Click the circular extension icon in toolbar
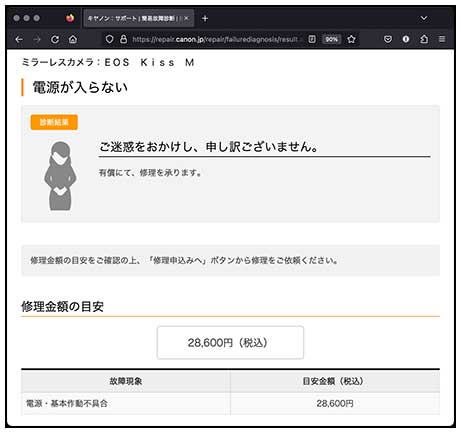 (x=406, y=39)
